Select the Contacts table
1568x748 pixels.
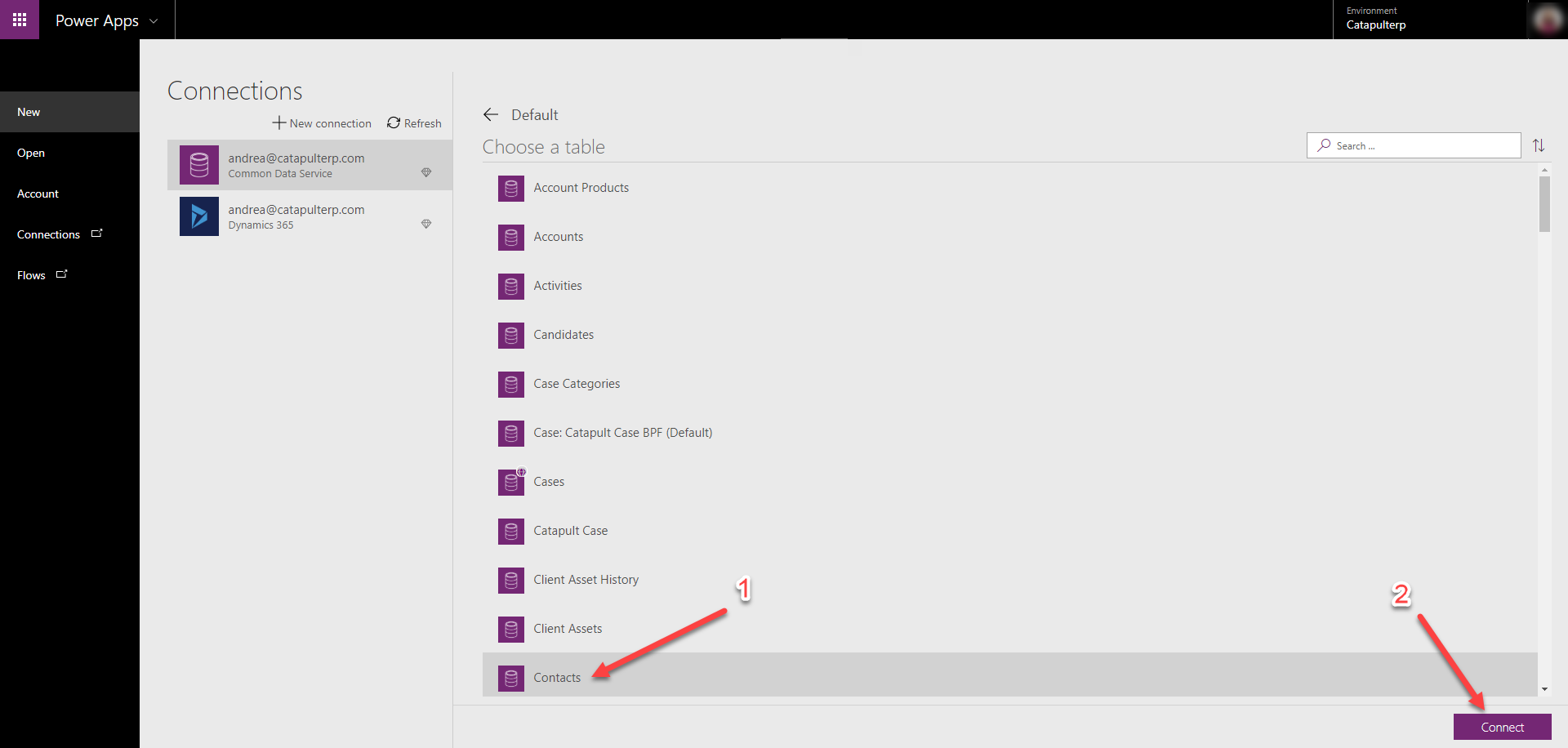pos(1010,675)
